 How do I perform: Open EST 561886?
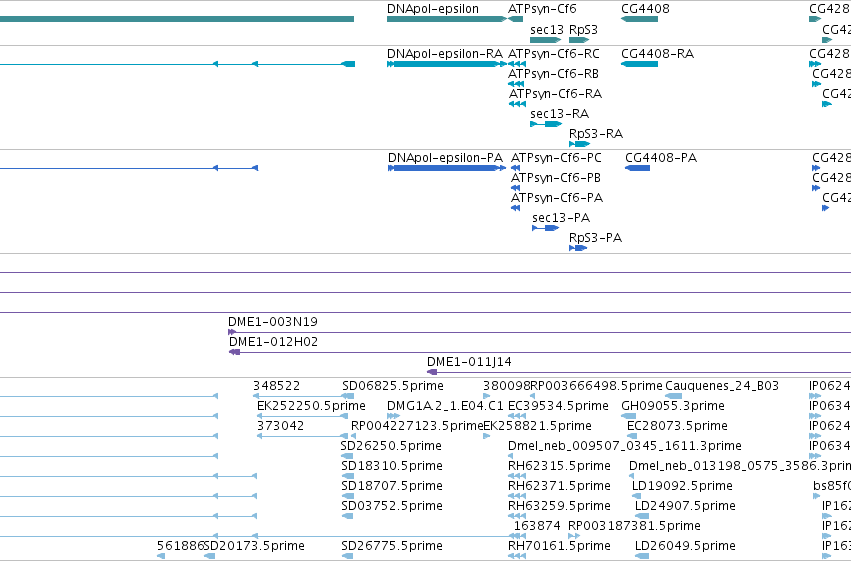180,547
